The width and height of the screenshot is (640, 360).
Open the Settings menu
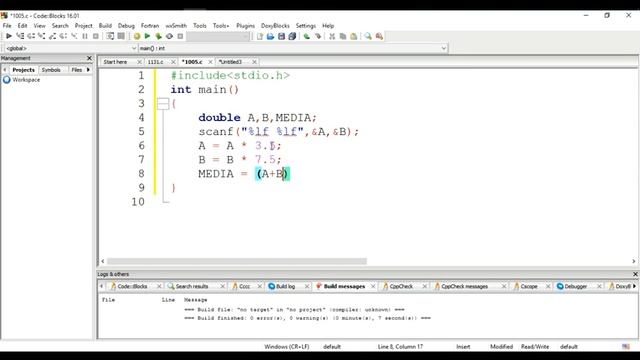click(306, 26)
